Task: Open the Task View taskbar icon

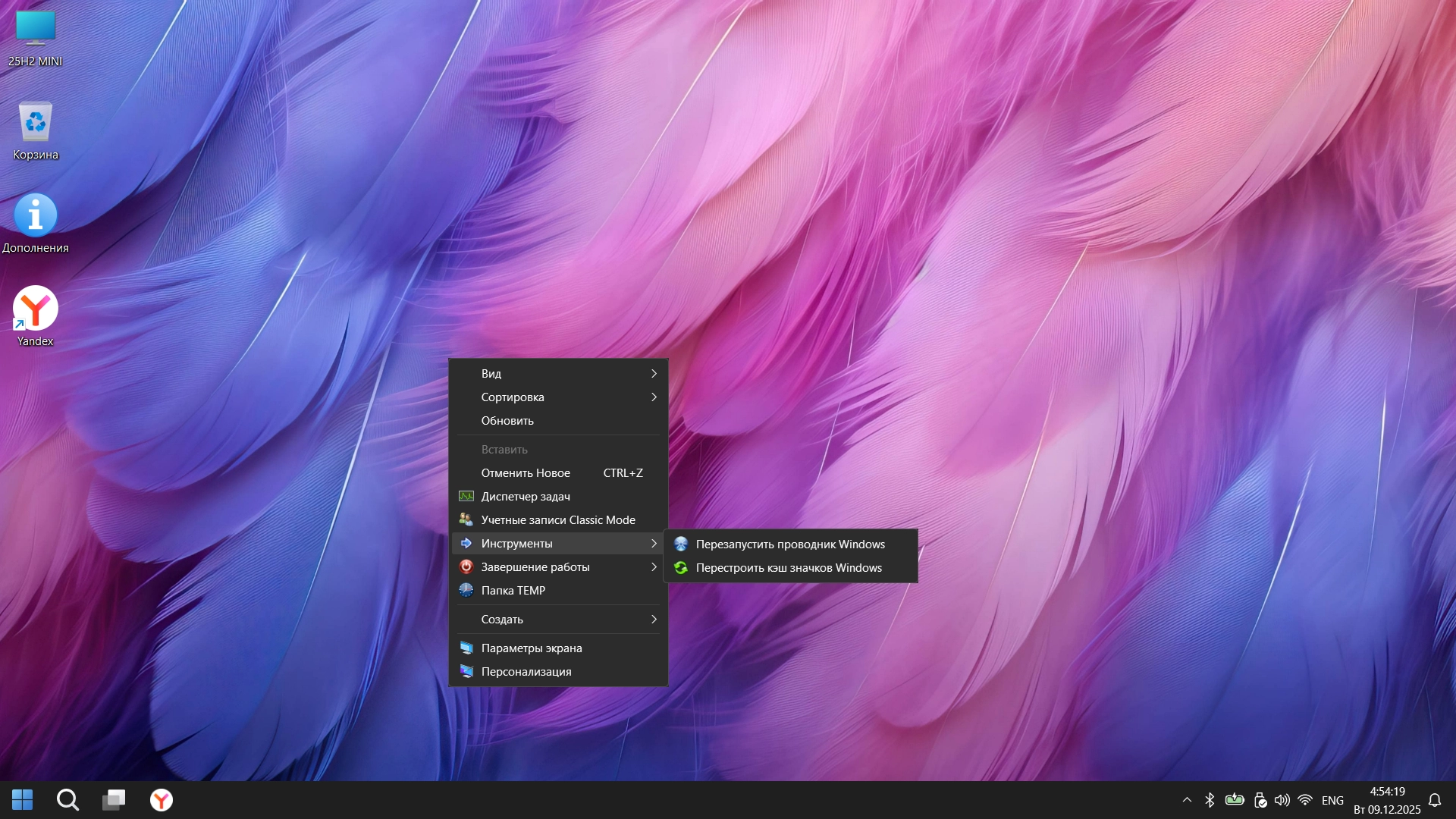Action: pyautogui.click(x=115, y=799)
